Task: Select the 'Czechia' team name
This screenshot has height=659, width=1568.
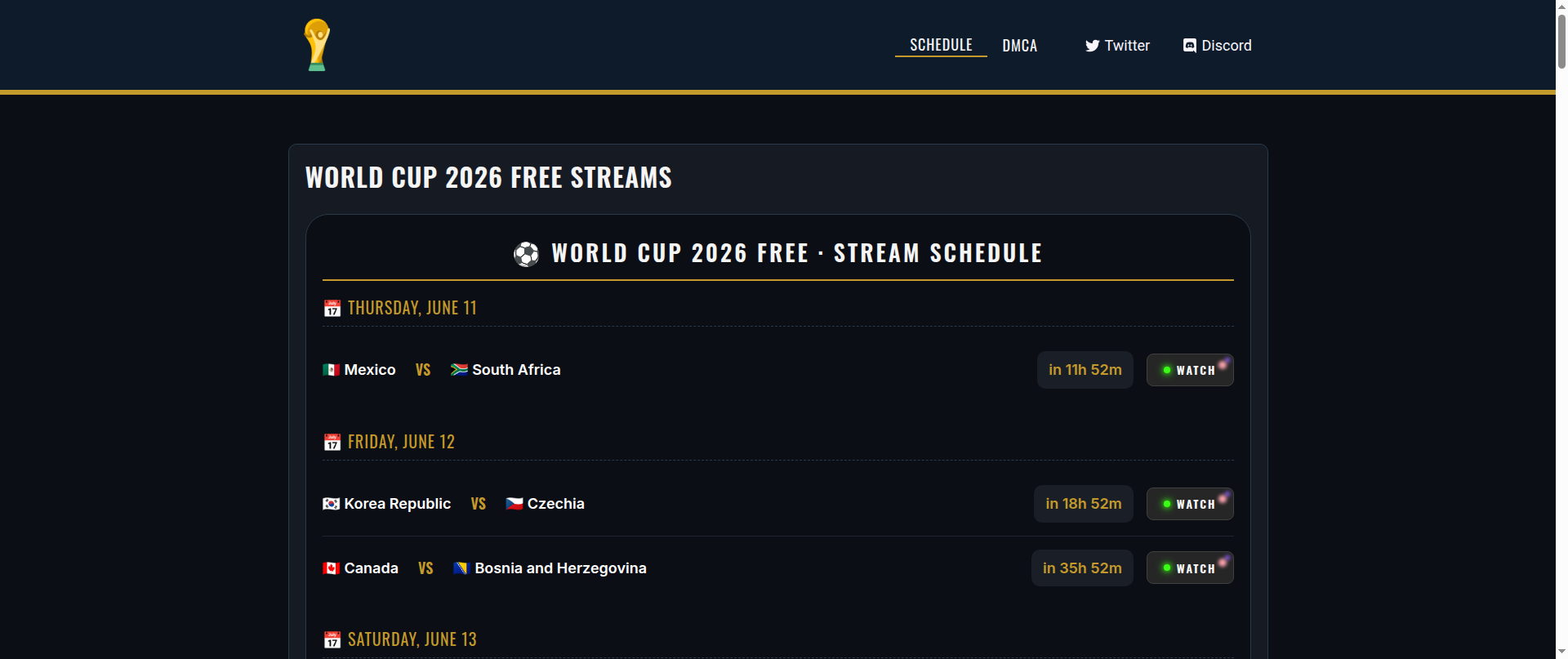Action: 556,504
